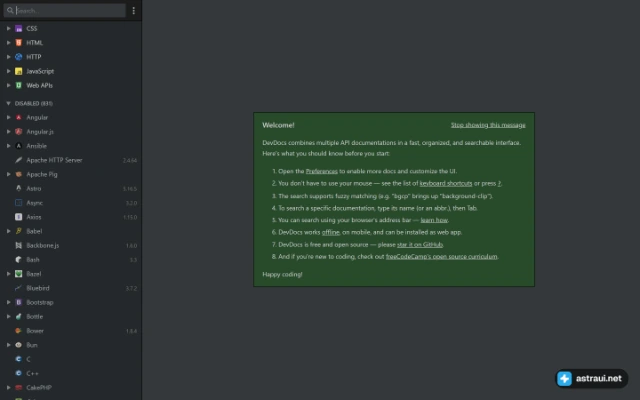This screenshot has width=640, height=400.
Task: Click the Astro icon
Action: (18, 189)
